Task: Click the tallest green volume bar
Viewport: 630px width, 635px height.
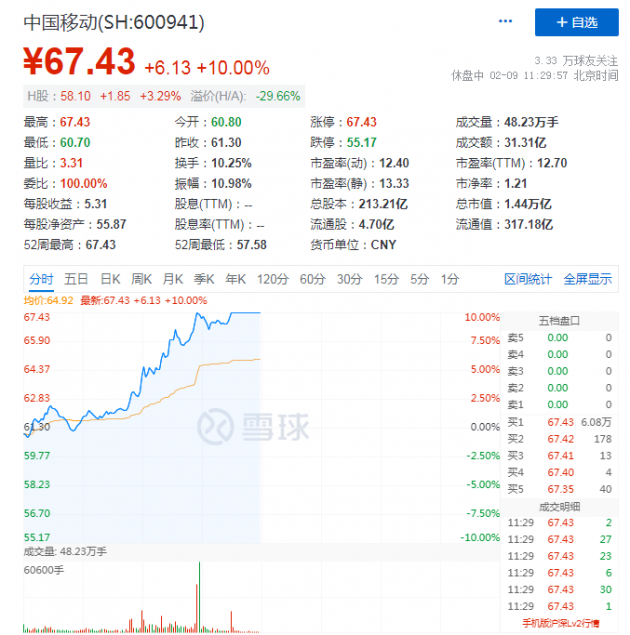Action: (x=199, y=597)
